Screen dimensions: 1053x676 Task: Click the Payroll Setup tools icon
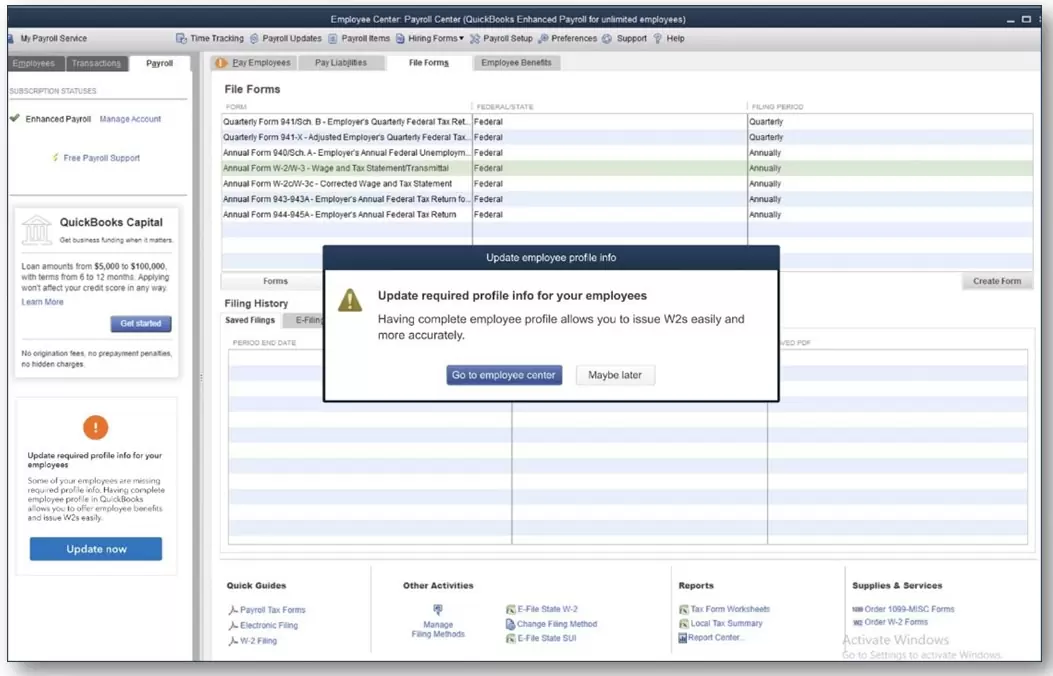[475, 39]
